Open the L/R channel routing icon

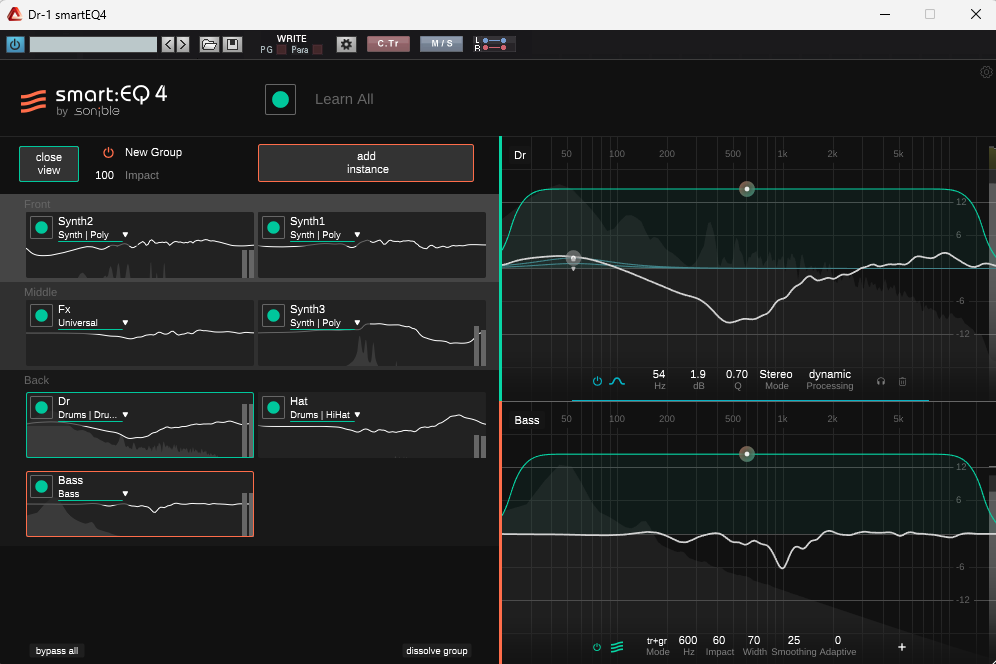pos(494,44)
